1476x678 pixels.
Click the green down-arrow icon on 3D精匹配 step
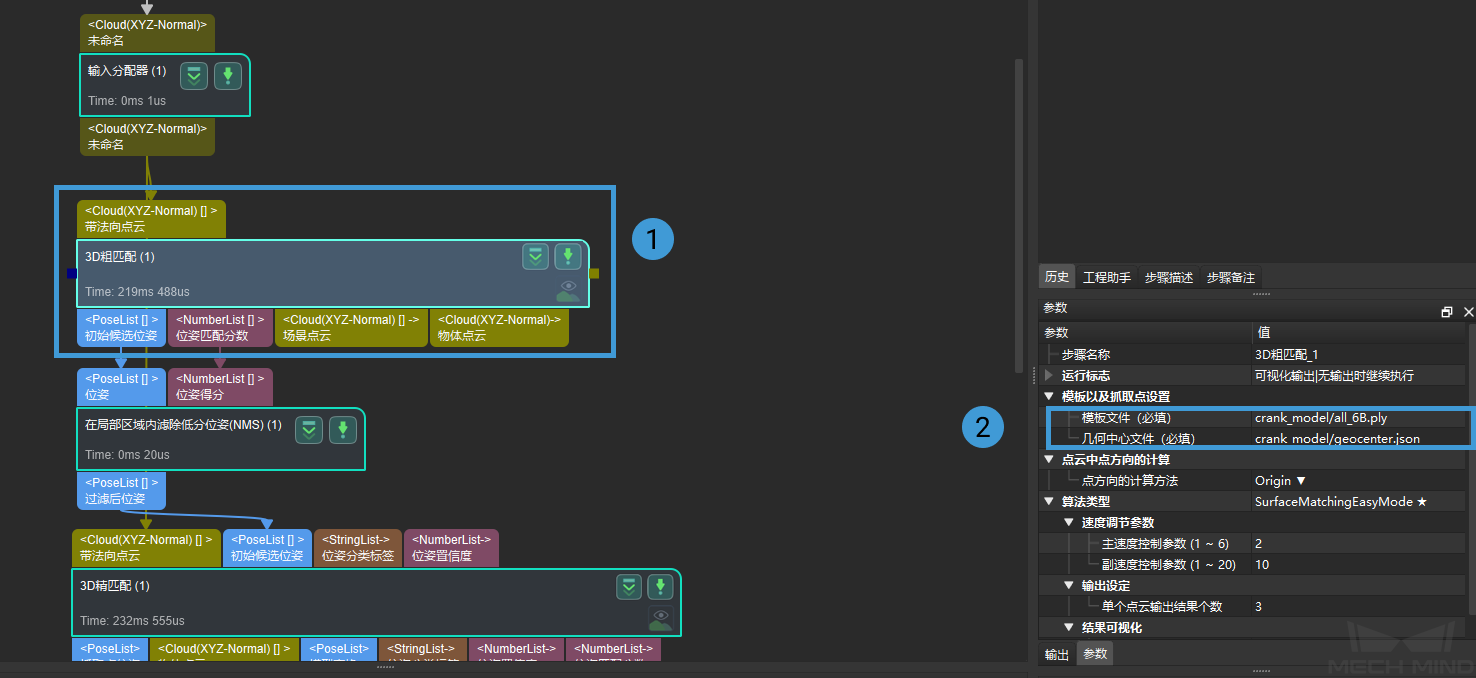(x=660, y=587)
